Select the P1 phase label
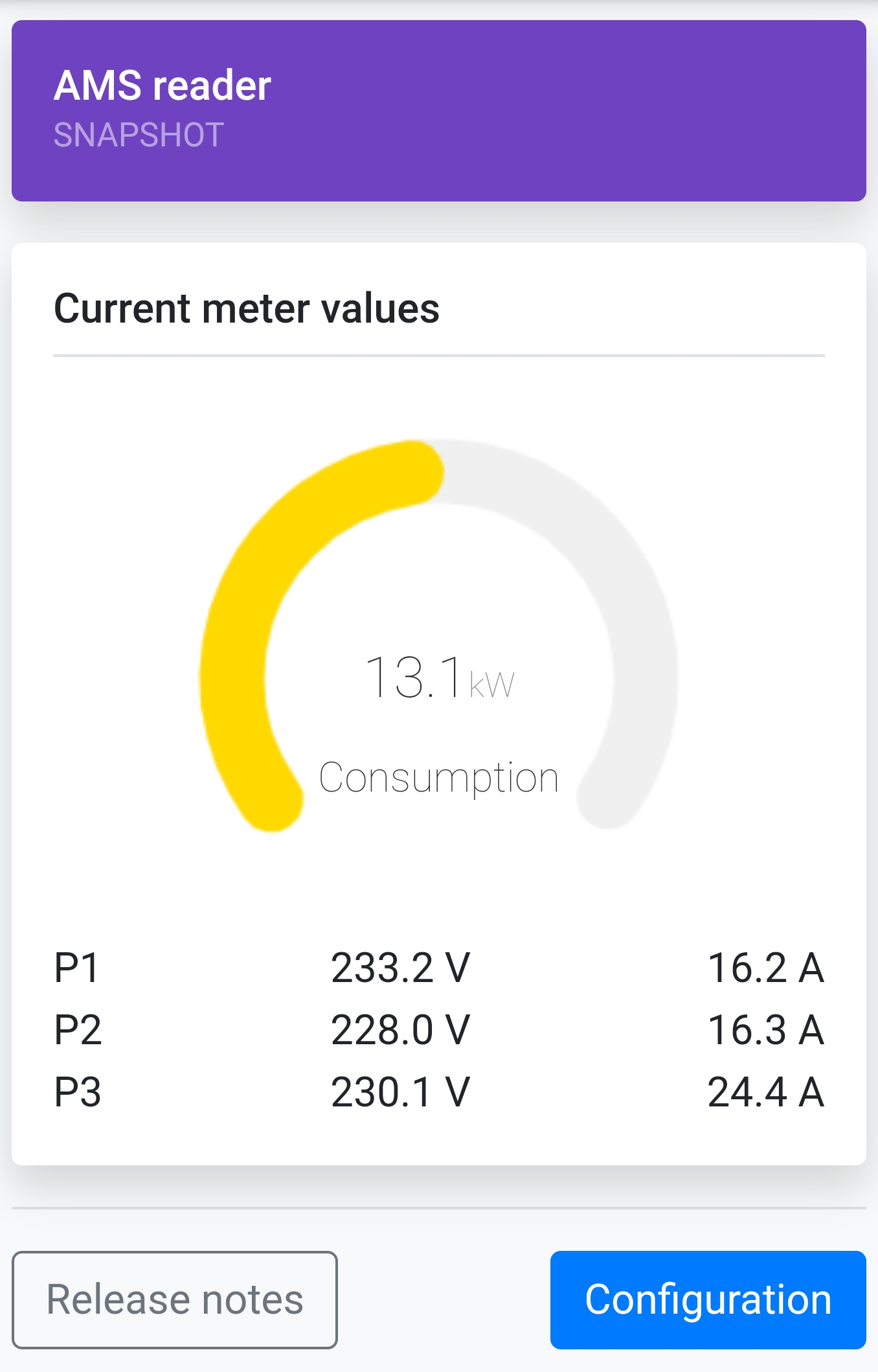 click(x=76, y=968)
